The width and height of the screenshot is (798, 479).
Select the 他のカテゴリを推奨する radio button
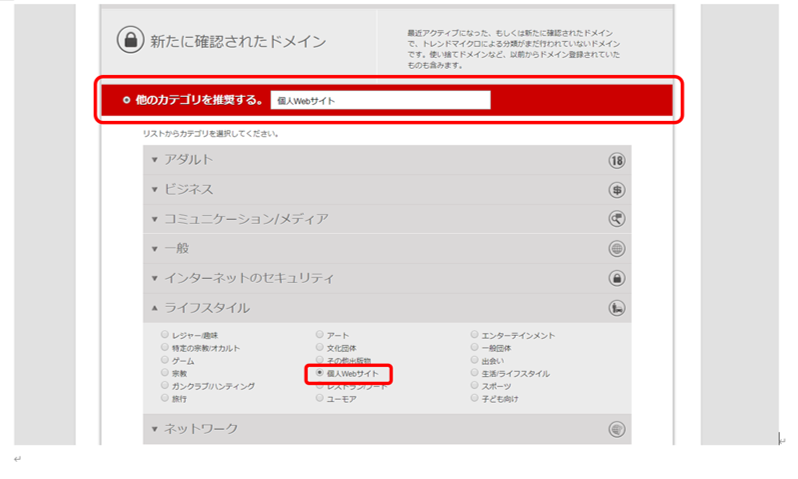click(126, 100)
